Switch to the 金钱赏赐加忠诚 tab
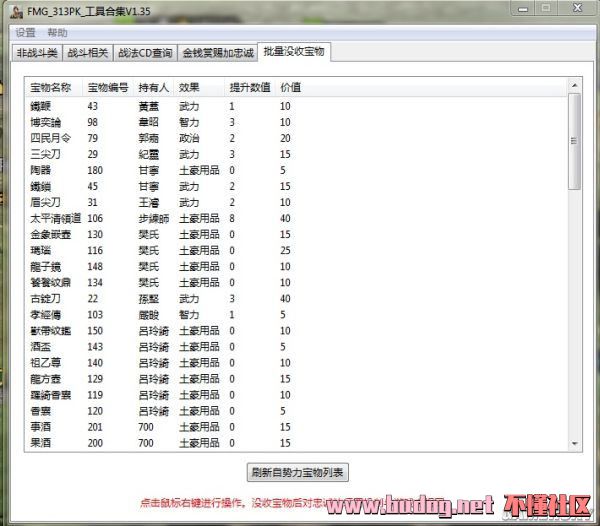 [218, 53]
